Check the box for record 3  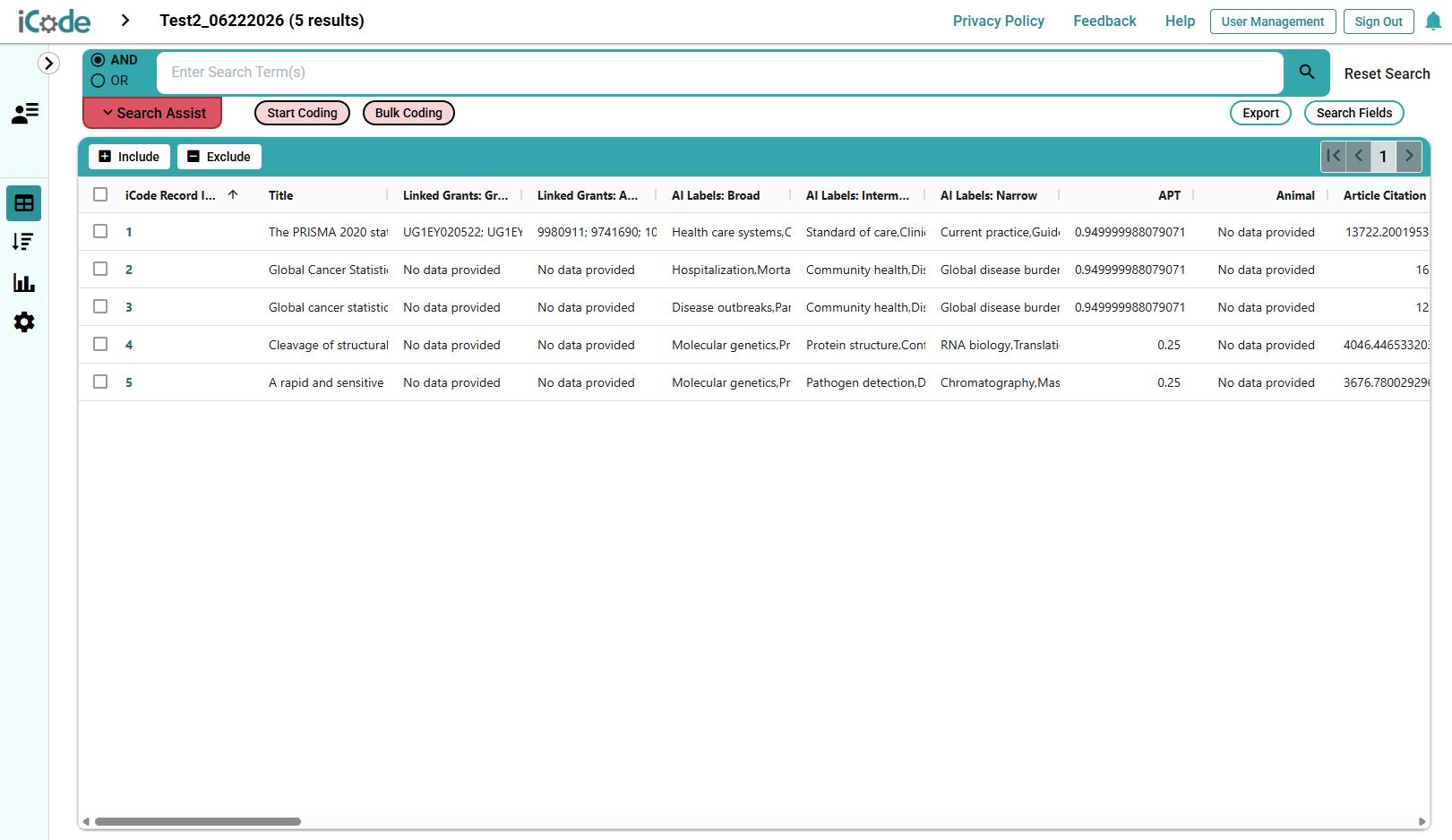tap(100, 306)
